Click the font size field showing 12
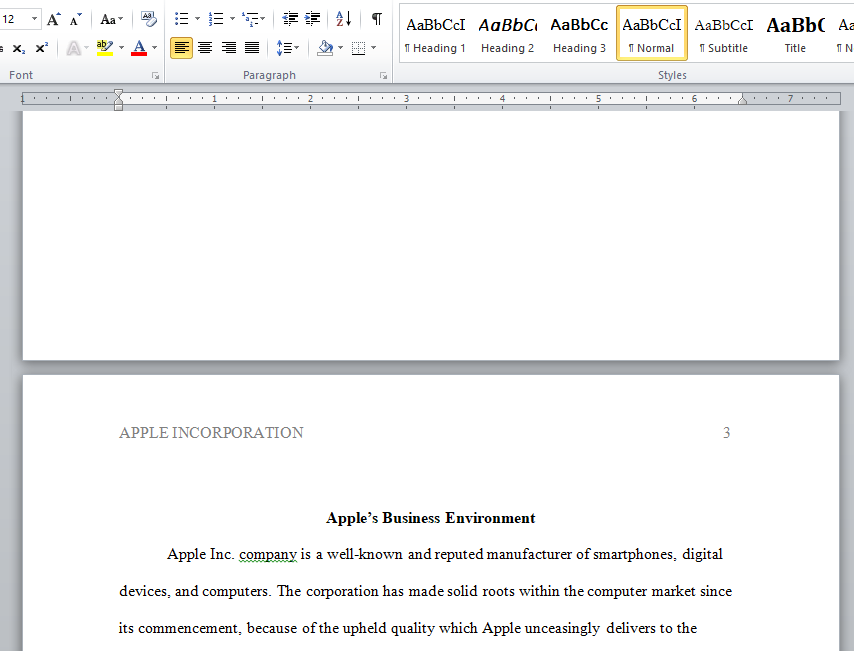 (x=13, y=19)
